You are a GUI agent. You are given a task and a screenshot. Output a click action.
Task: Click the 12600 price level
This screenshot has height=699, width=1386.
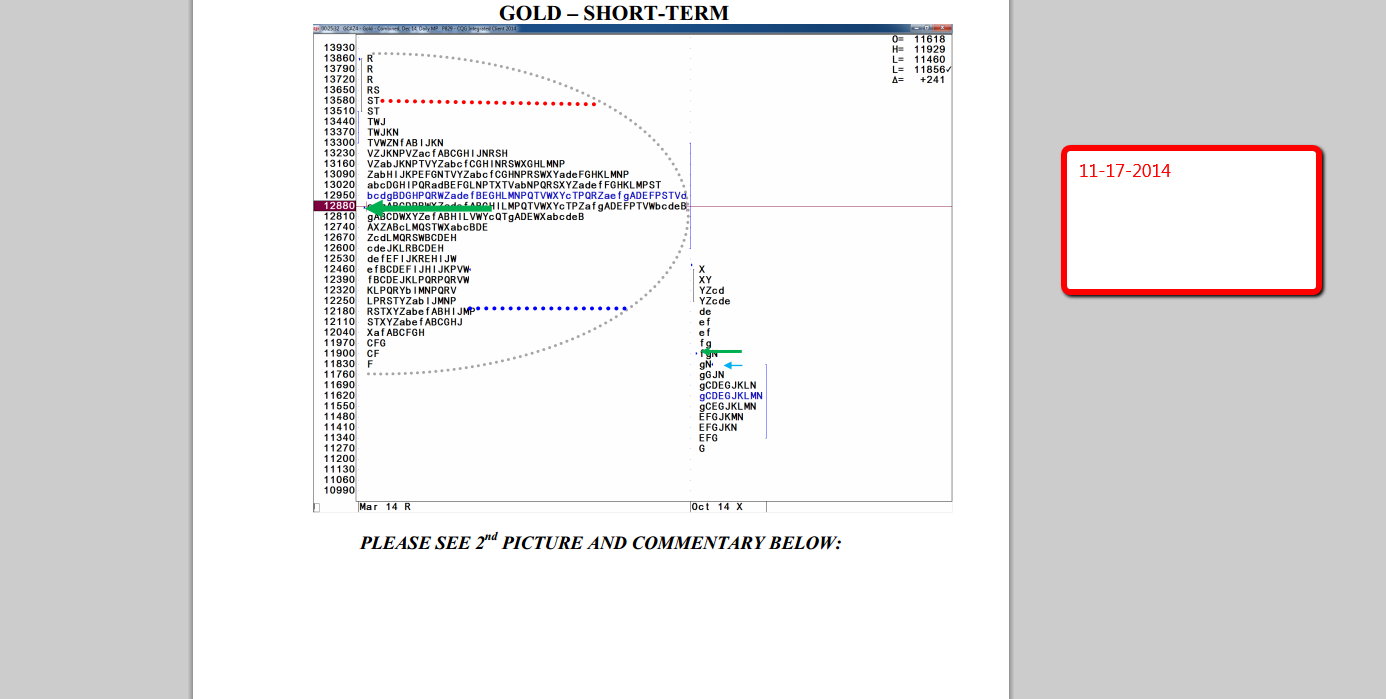coord(339,248)
